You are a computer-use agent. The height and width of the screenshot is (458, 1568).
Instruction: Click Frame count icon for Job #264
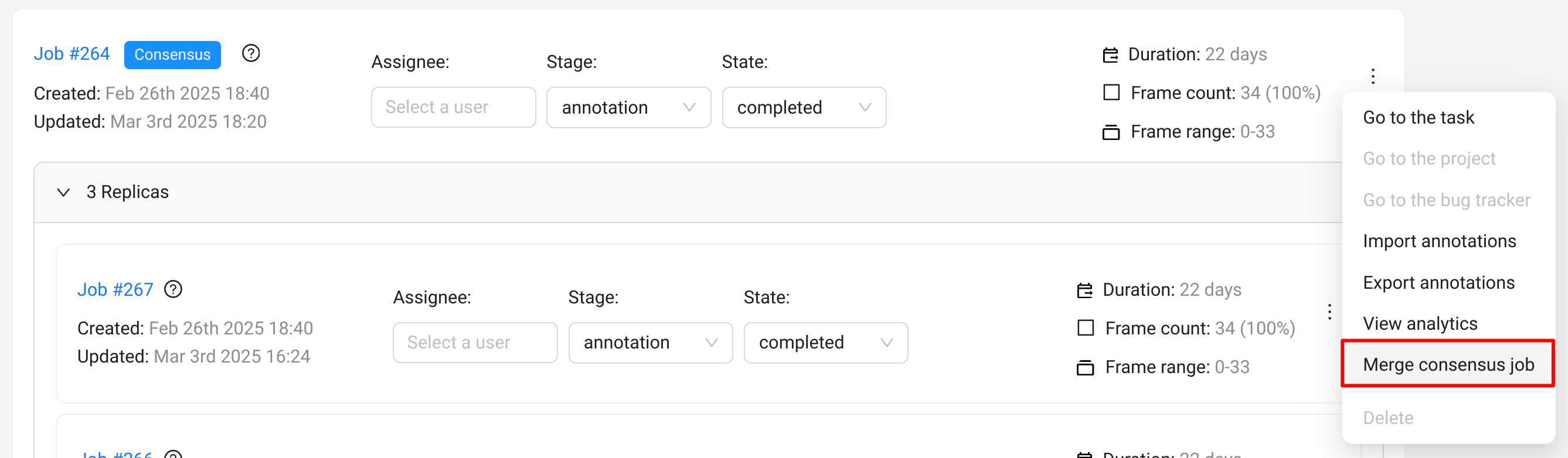(1111, 93)
